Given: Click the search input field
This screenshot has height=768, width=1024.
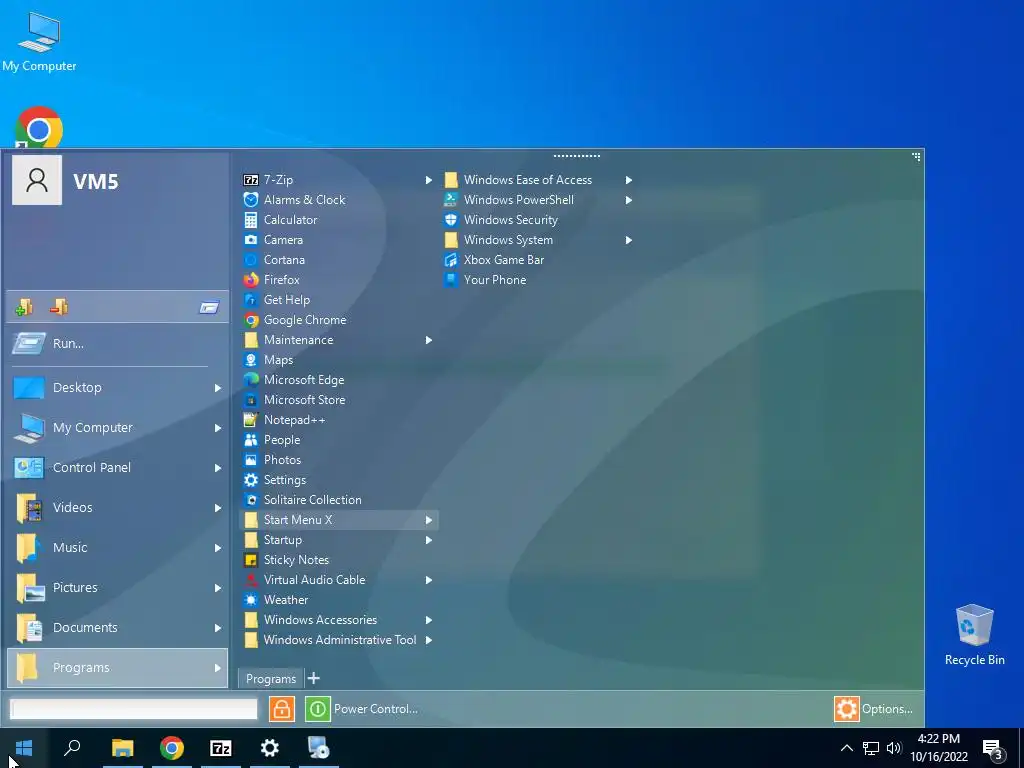Looking at the screenshot, I should (134, 709).
